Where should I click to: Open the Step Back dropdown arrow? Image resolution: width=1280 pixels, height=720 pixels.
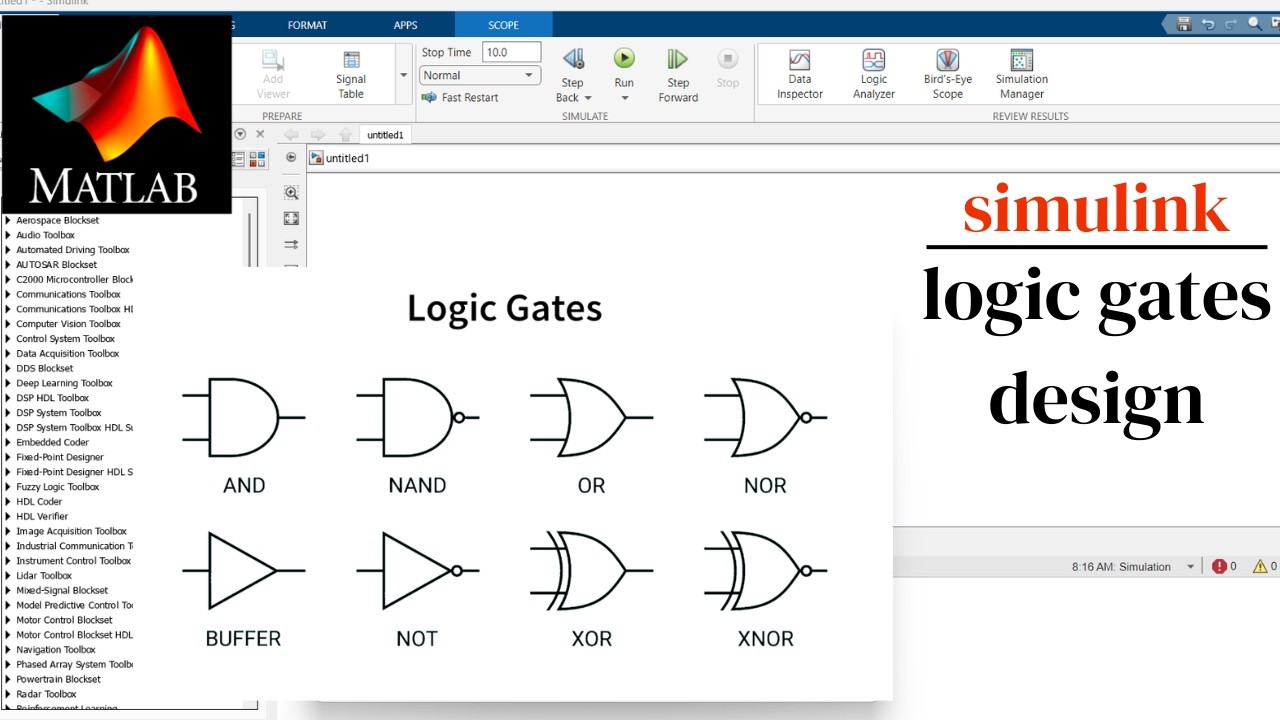[588, 98]
